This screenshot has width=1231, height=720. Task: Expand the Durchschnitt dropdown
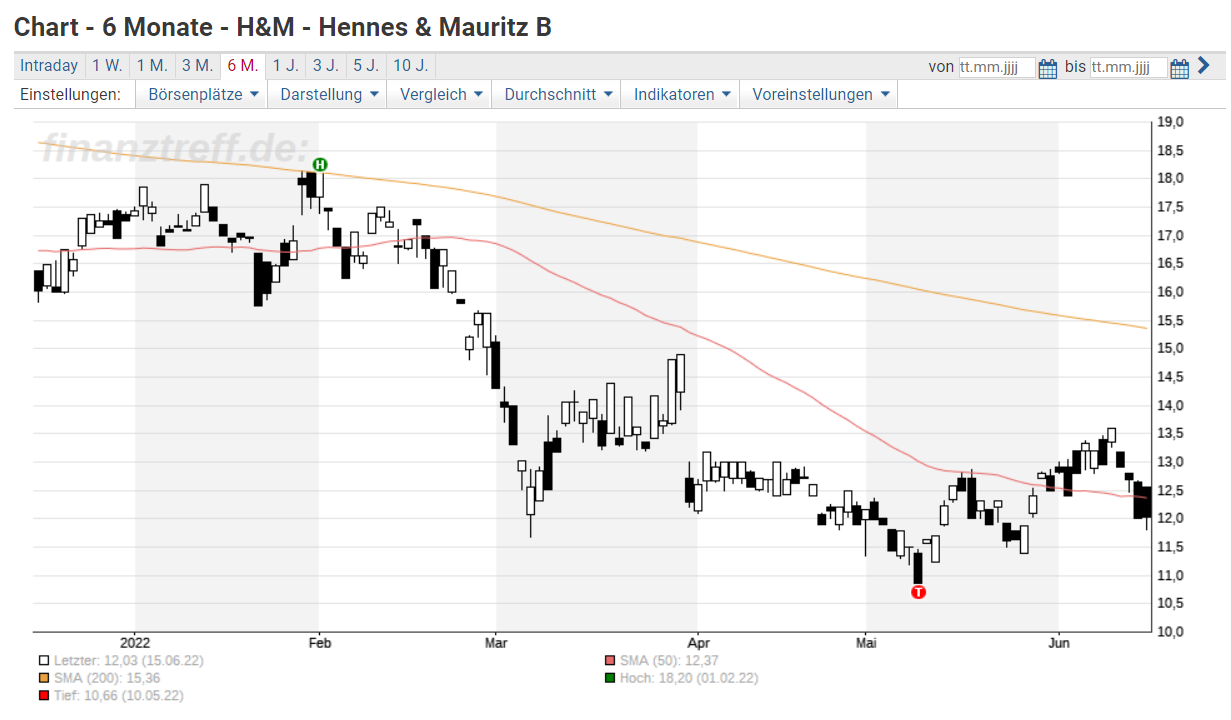[x=558, y=95]
